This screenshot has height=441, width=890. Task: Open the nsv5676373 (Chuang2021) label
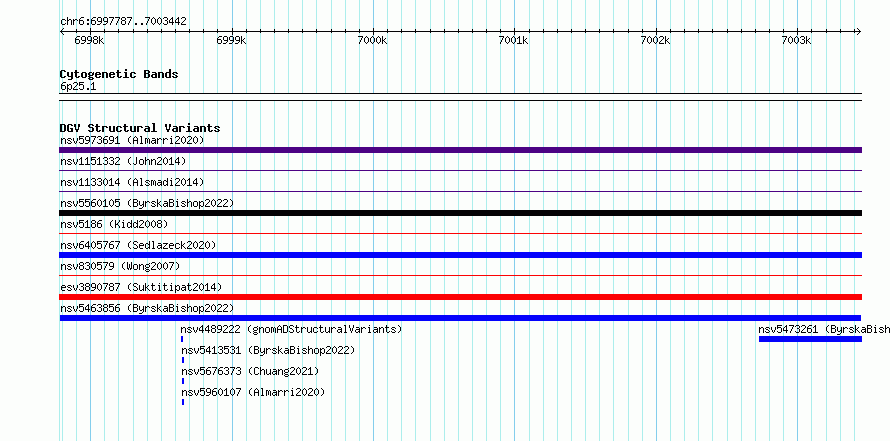(x=250, y=371)
